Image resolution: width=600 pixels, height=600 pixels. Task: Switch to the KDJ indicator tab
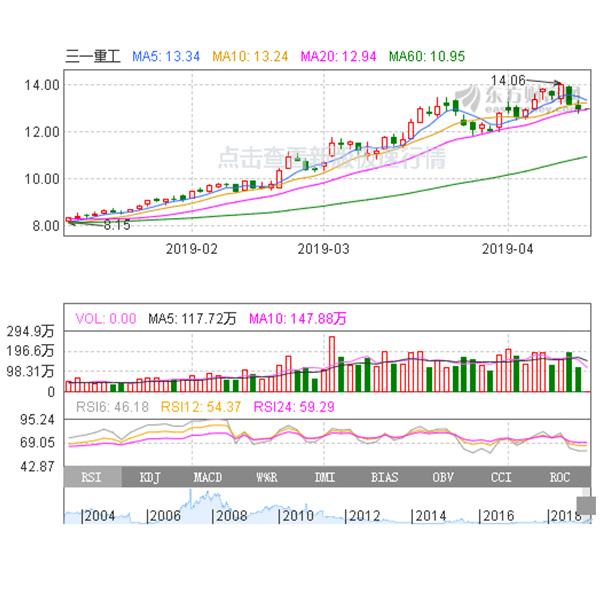pyautogui.click(x=151, y=477)
